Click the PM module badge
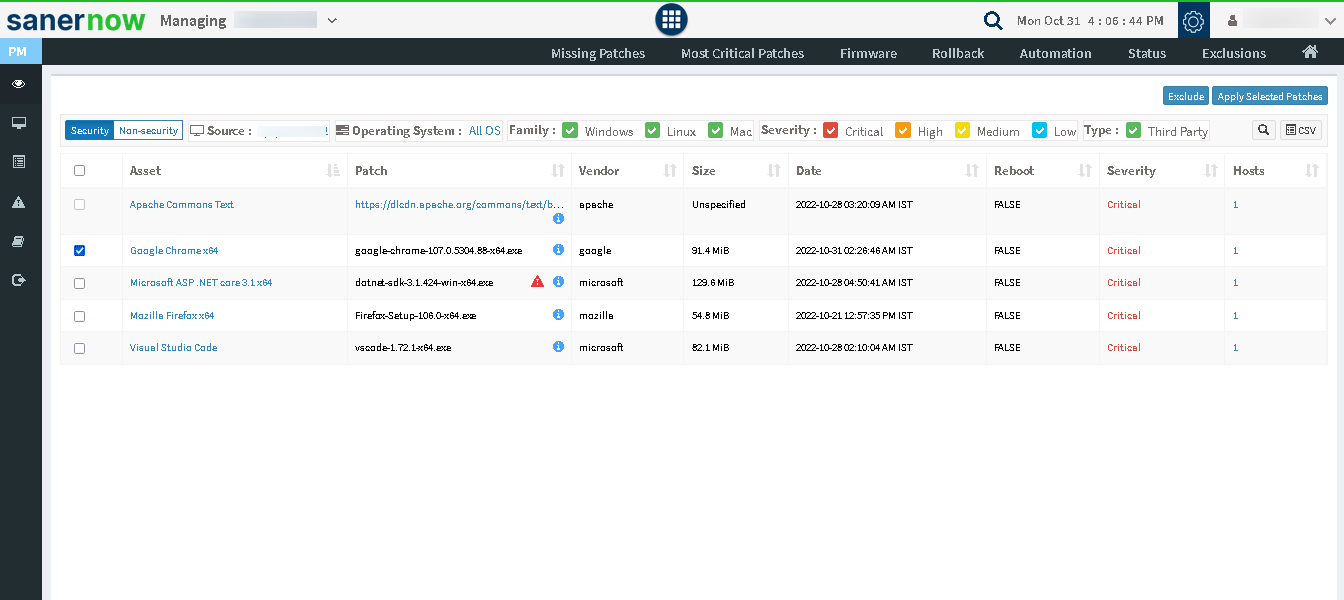This screenshot has height=600, width=1344. 20,52
